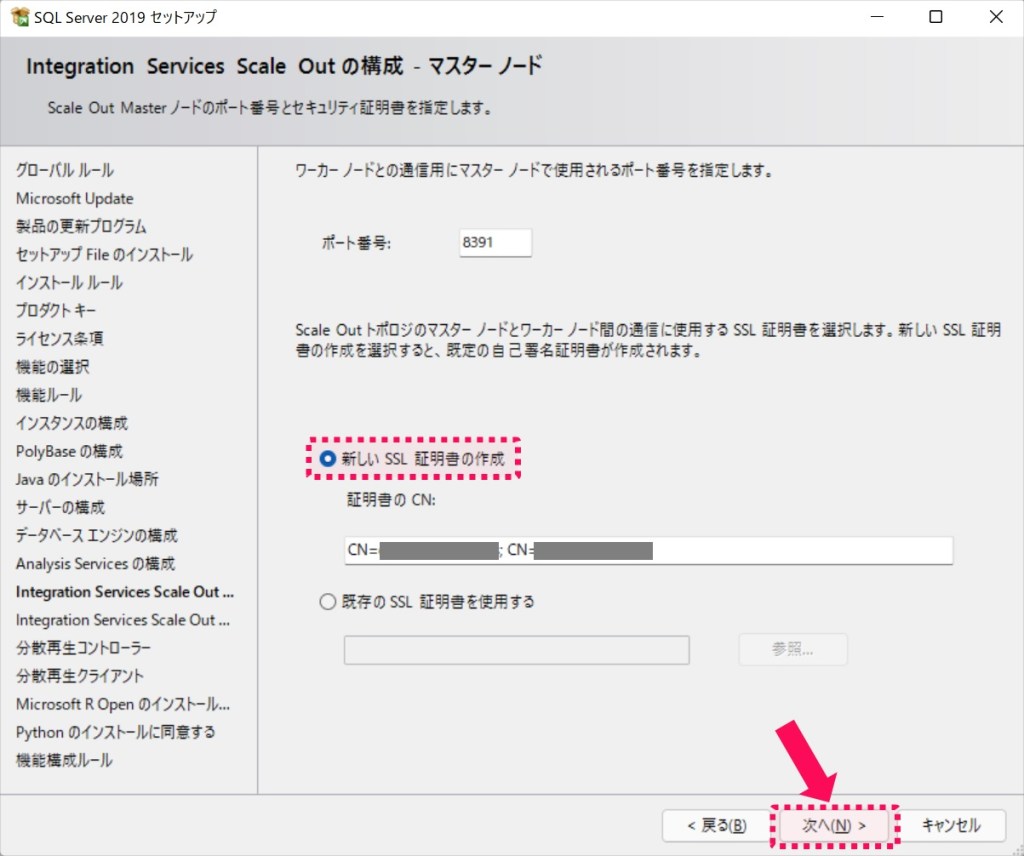Select データベース エンジンの構成 step
The width and height of the screenshot is (1024, 856).
tap(97, 535)
